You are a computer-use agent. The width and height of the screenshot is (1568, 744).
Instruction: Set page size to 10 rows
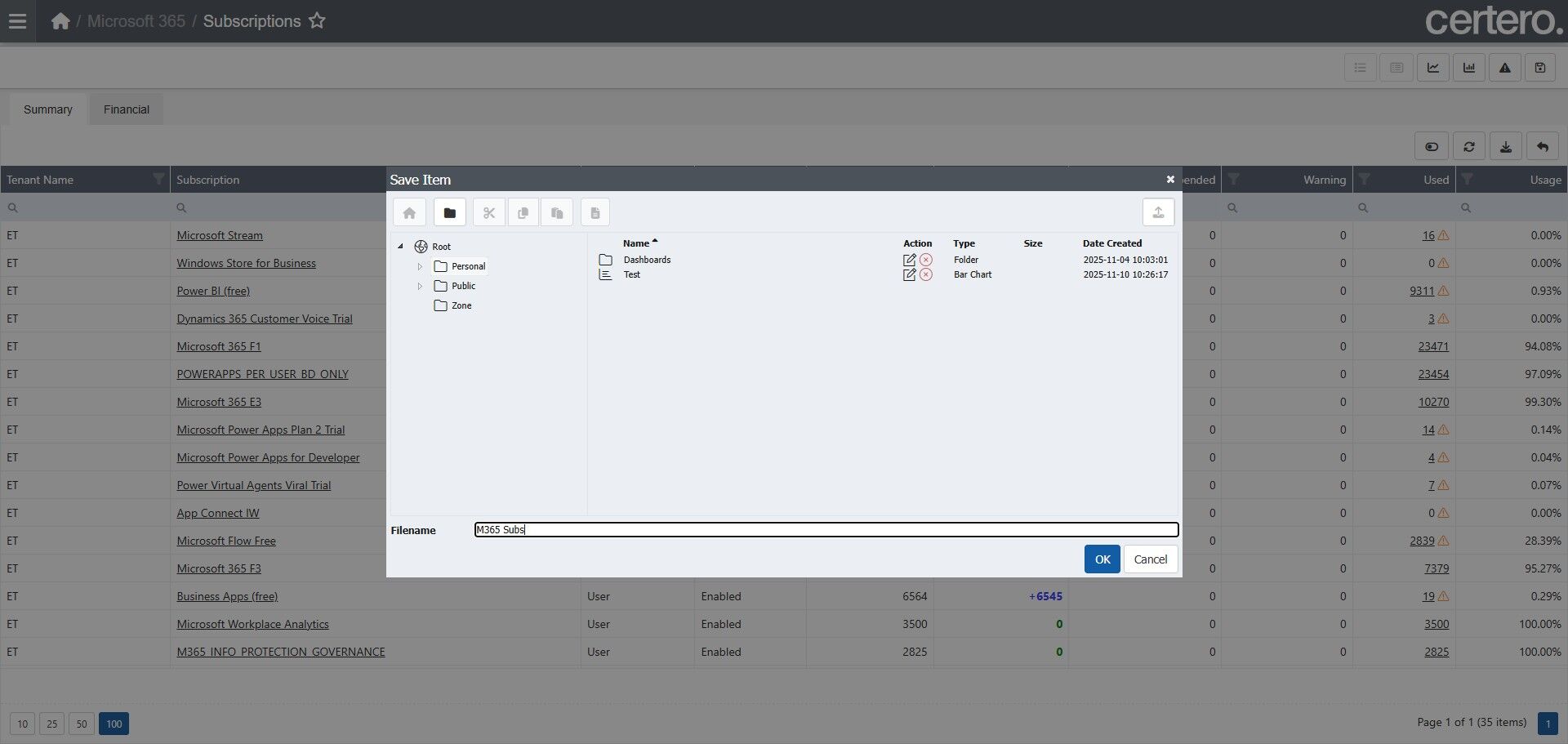(22, 724)
